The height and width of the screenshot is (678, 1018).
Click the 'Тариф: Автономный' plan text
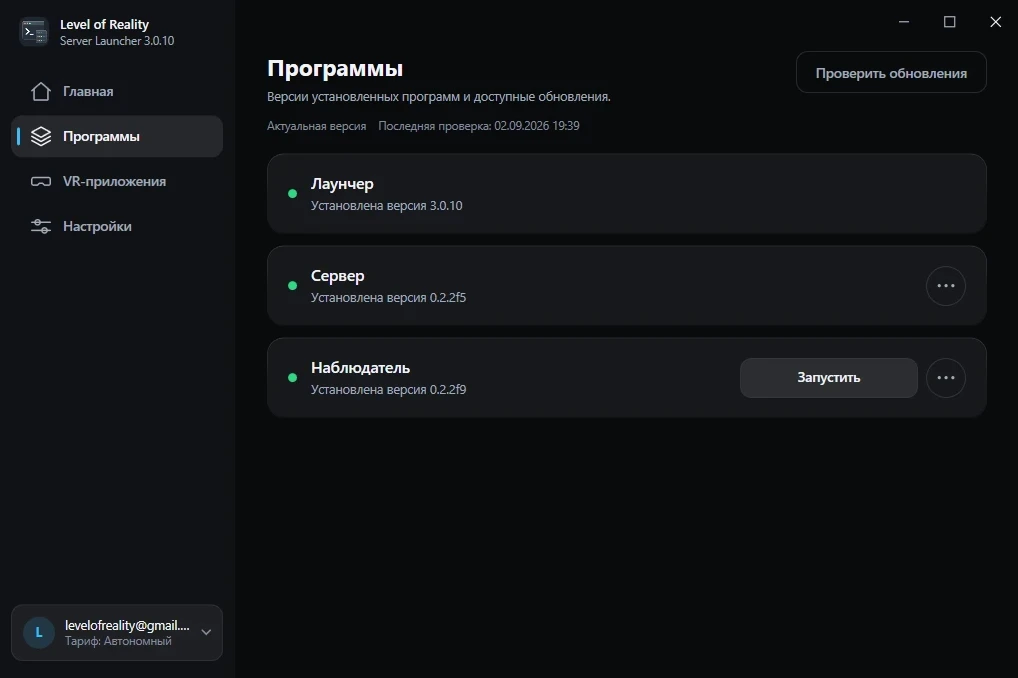(x=118, y=641)
